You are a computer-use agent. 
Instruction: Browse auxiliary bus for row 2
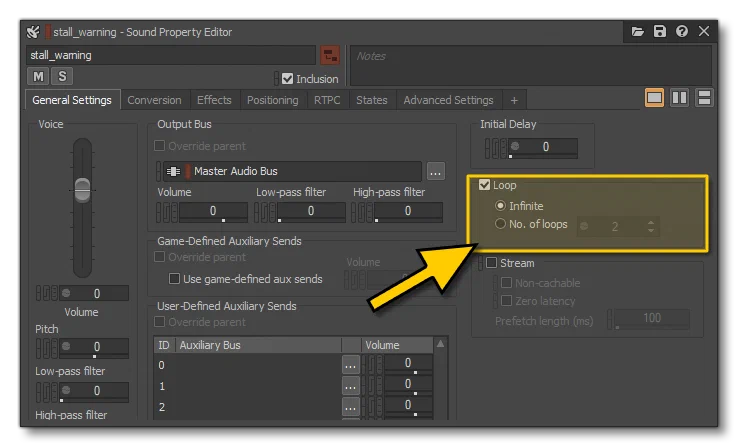coord(351,407)
